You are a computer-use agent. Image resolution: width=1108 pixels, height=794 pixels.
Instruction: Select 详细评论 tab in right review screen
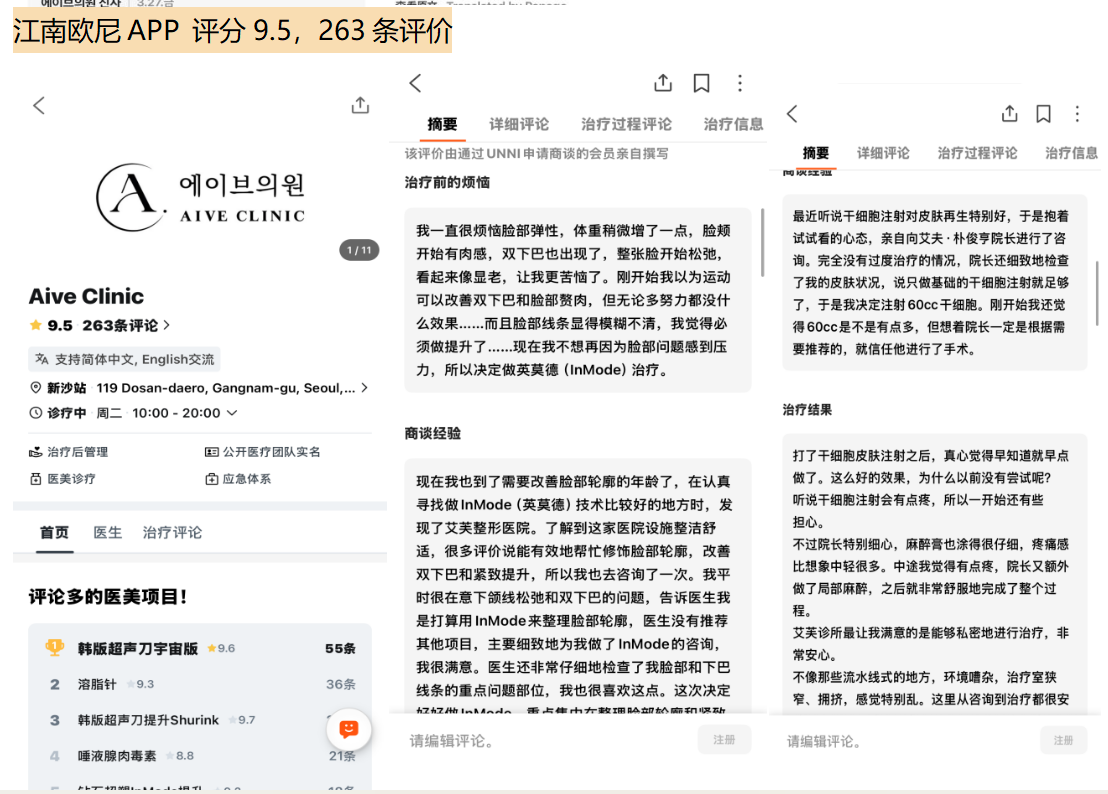883,153
